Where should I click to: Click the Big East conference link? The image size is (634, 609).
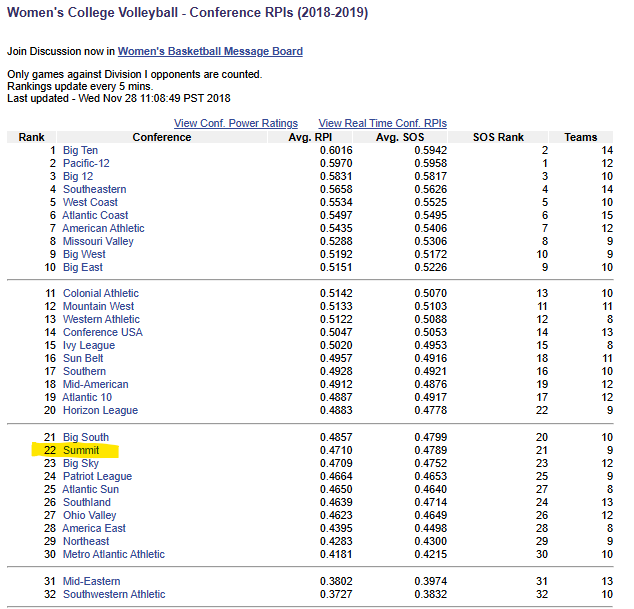[x=82, y=267]
